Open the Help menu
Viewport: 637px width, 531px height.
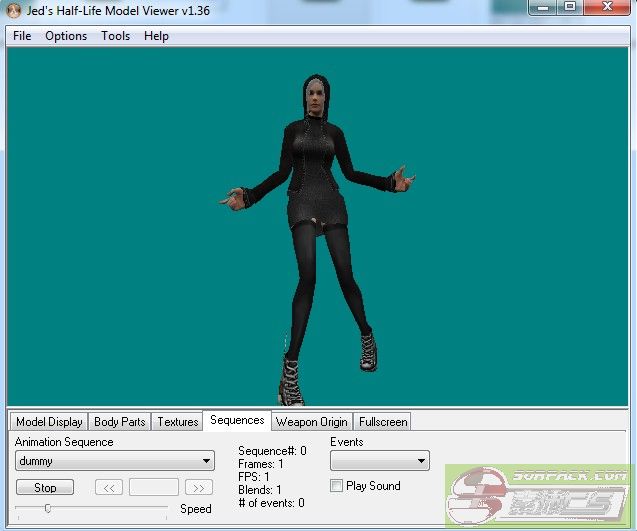156,36
